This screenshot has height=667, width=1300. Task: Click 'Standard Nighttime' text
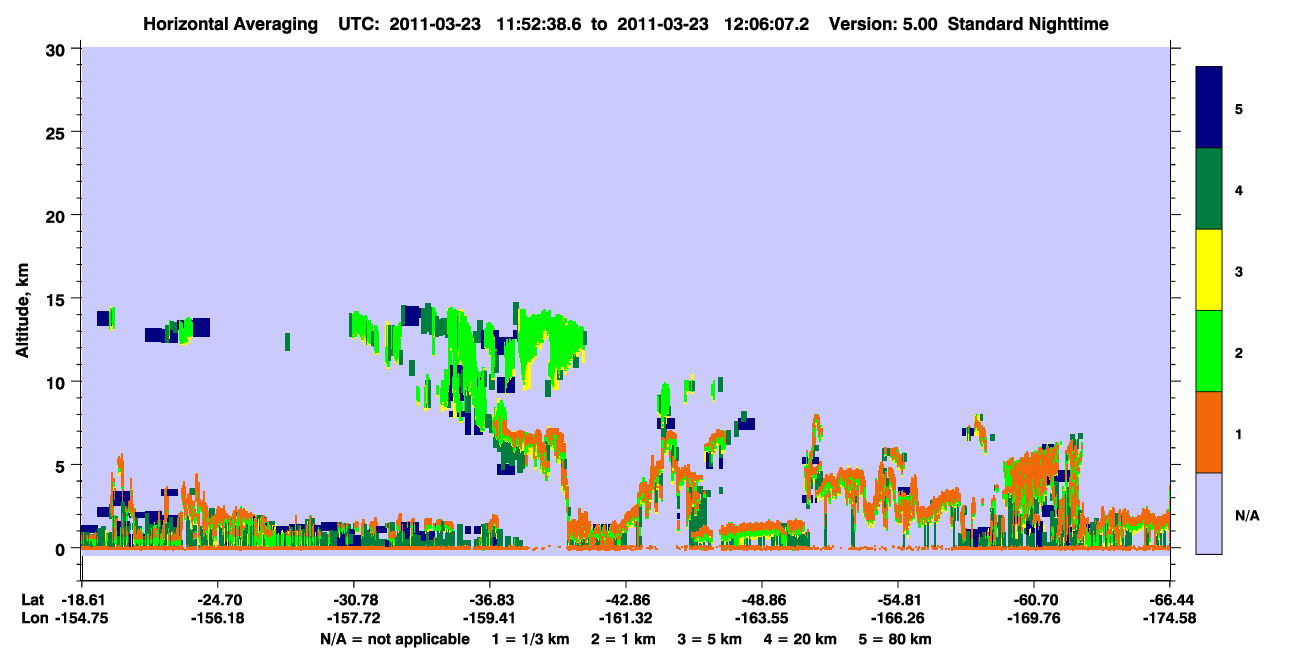(x=1028, y=24)
